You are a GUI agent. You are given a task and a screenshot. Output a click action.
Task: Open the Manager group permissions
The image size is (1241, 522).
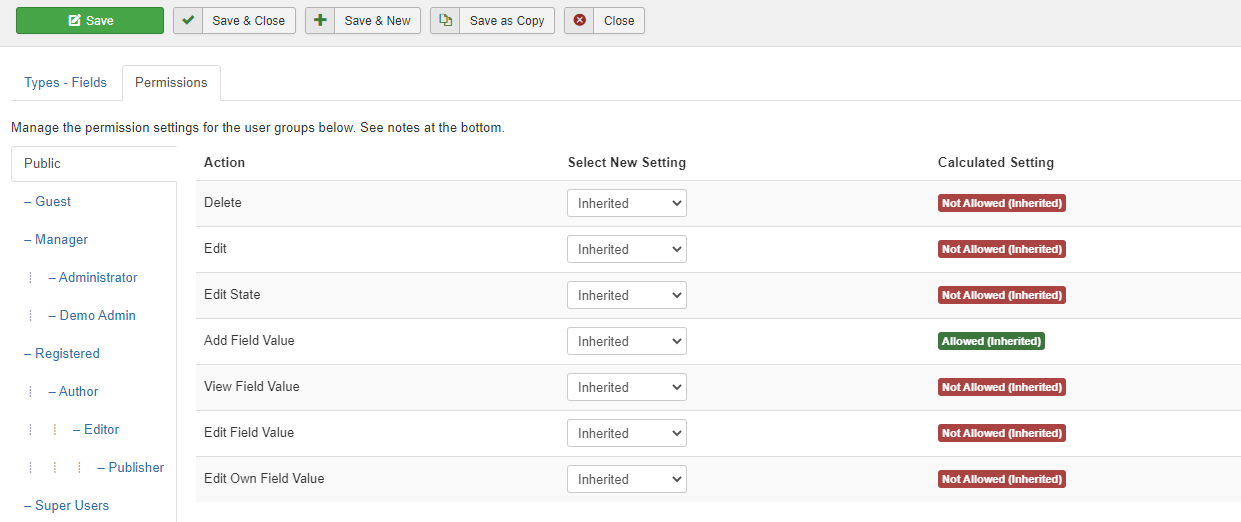(61, 240)
